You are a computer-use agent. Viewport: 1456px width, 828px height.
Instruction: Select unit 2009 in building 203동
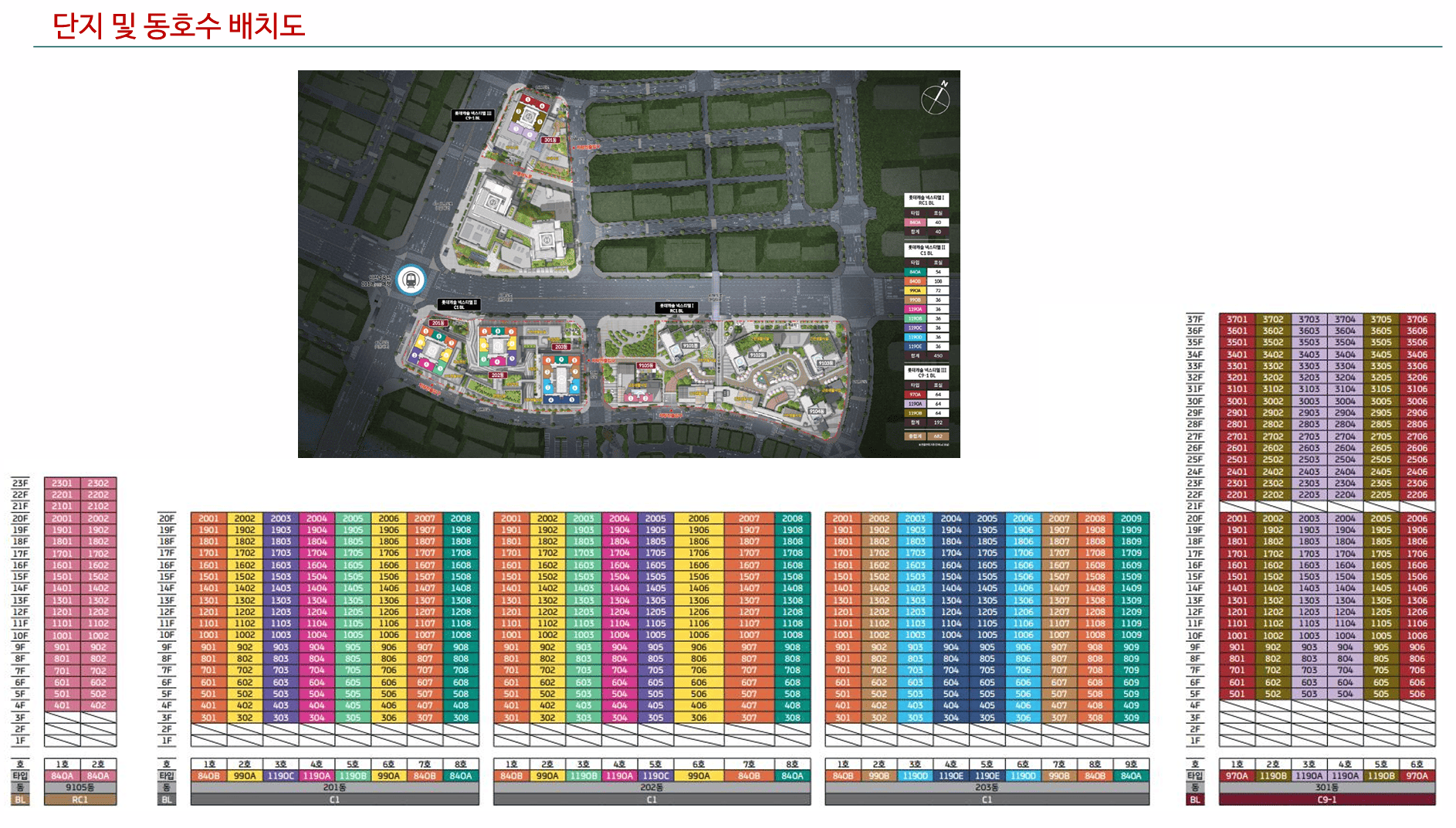pyautogui.click(x=1131, y=518)
